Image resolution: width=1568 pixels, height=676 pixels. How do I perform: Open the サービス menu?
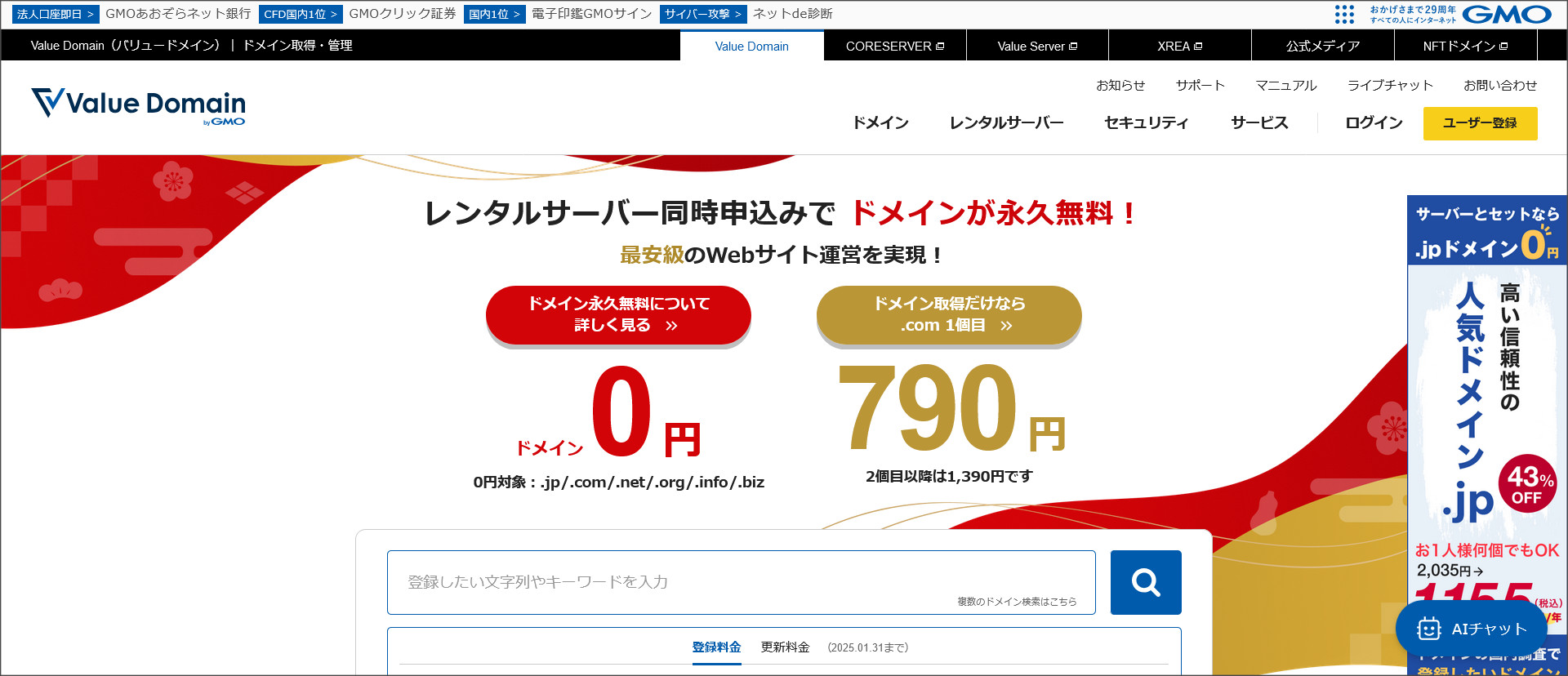pyautogui.click(x=1259, y=122)
